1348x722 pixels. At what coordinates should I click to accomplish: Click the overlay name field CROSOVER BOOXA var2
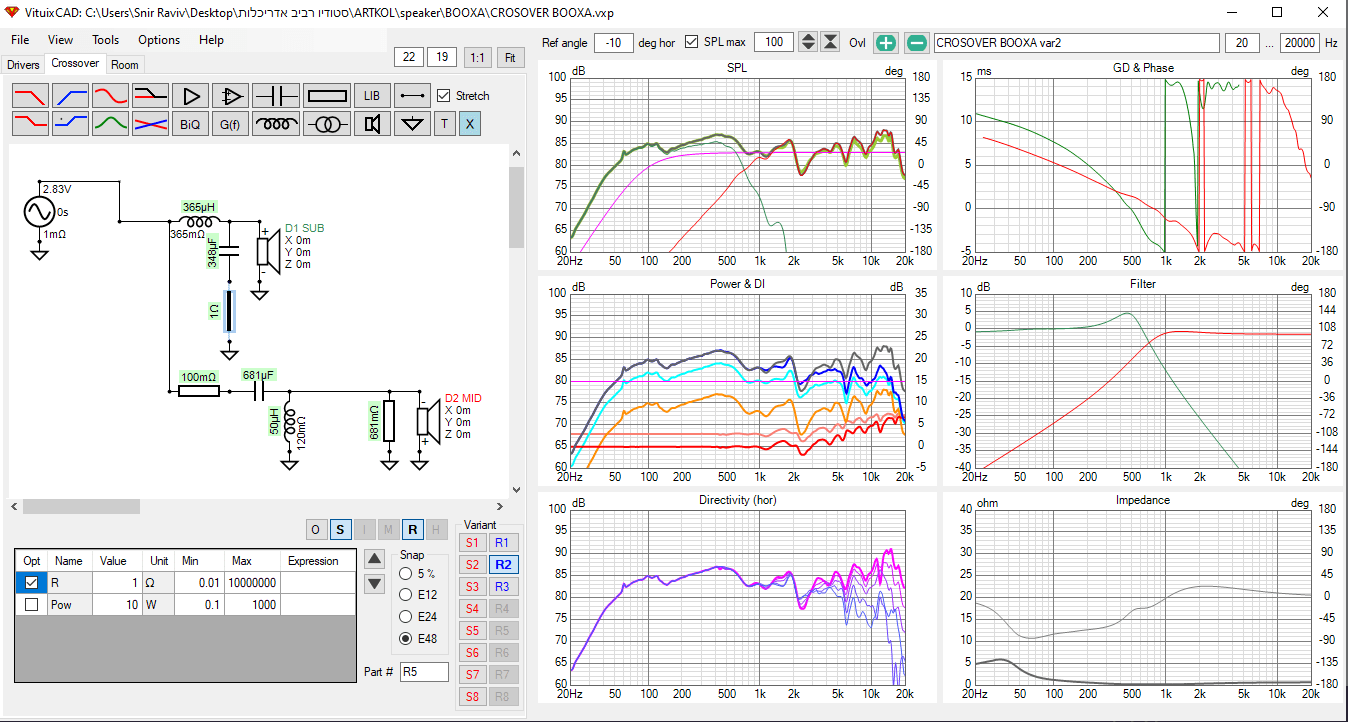(x=1076, y=43)
